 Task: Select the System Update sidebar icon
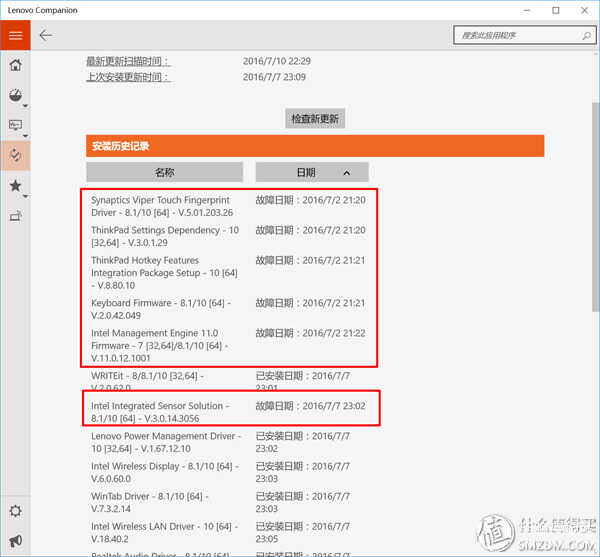tap(15, 155)
